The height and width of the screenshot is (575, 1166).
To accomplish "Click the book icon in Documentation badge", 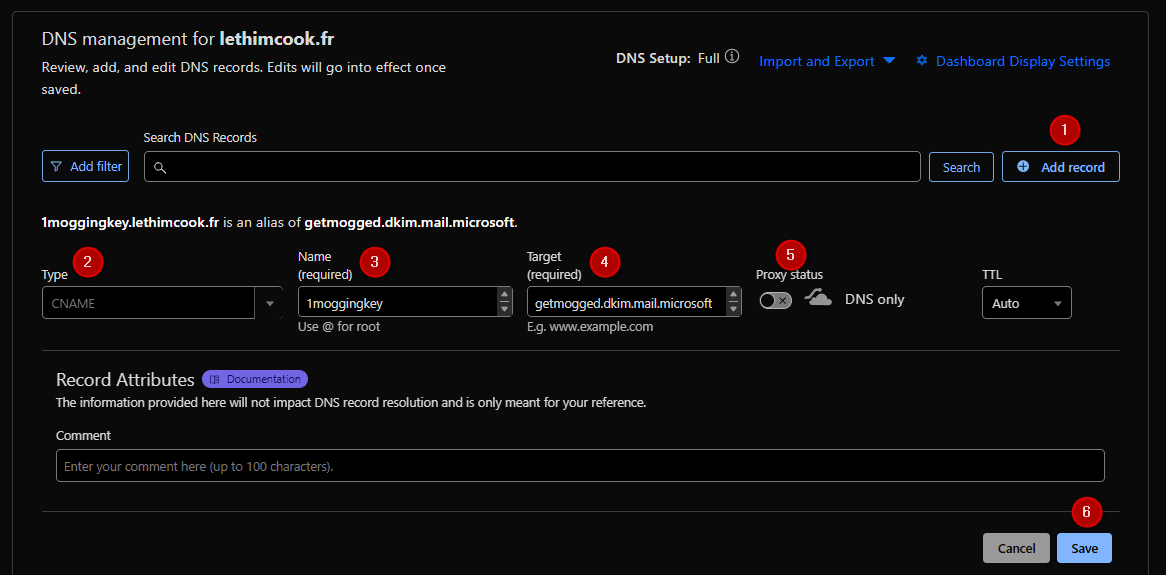I will click(214, 379).
